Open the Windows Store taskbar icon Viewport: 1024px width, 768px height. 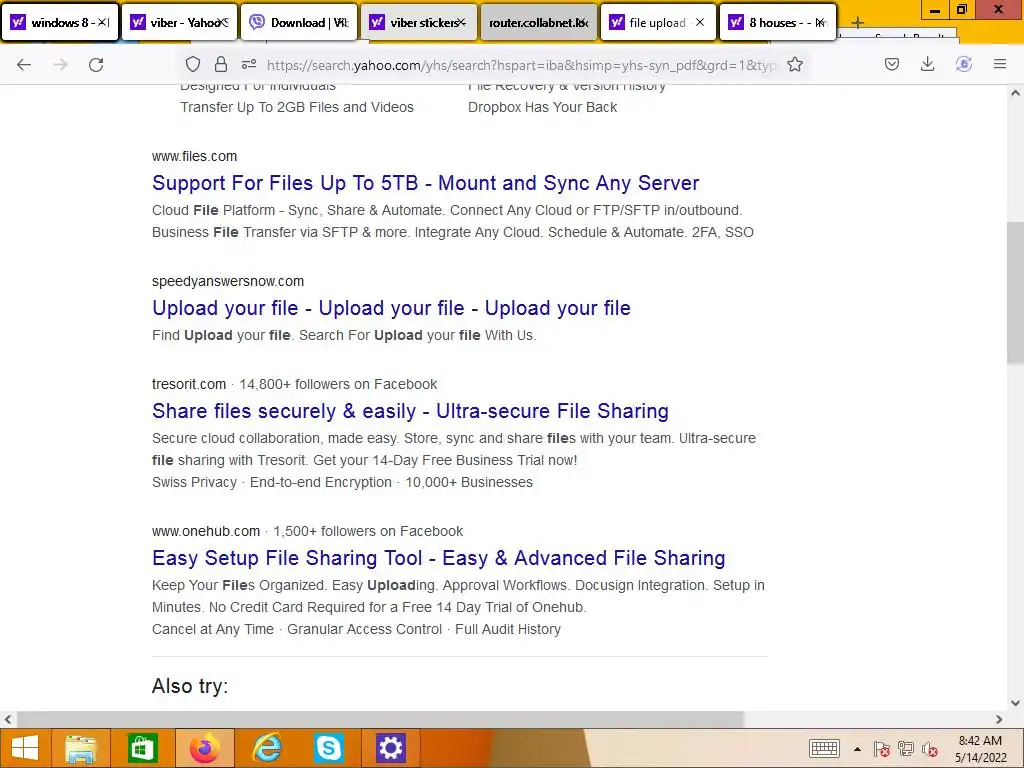[x=143, y=748]
